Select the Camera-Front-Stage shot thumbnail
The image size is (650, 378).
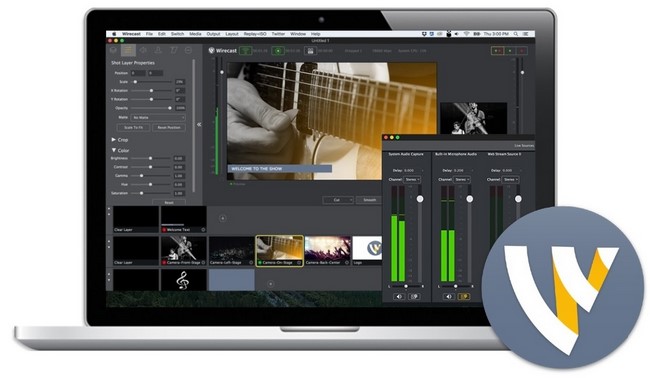coord(184,251)
